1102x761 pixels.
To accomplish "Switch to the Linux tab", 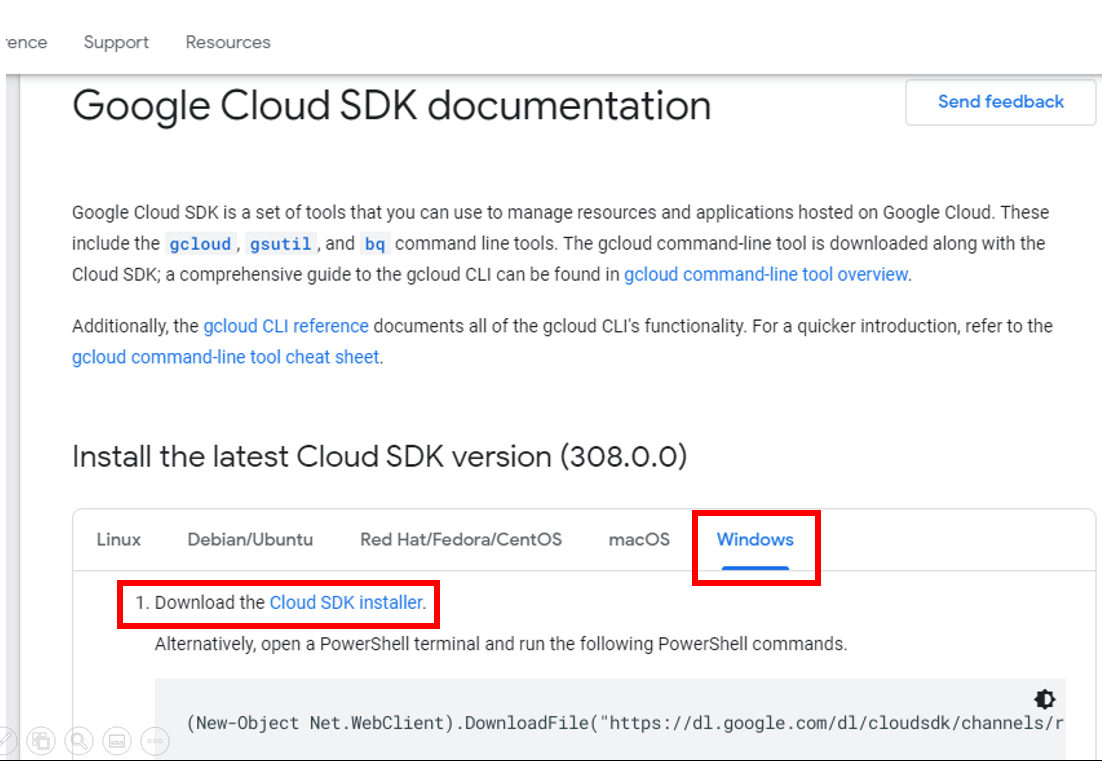I will click(119, 540).
